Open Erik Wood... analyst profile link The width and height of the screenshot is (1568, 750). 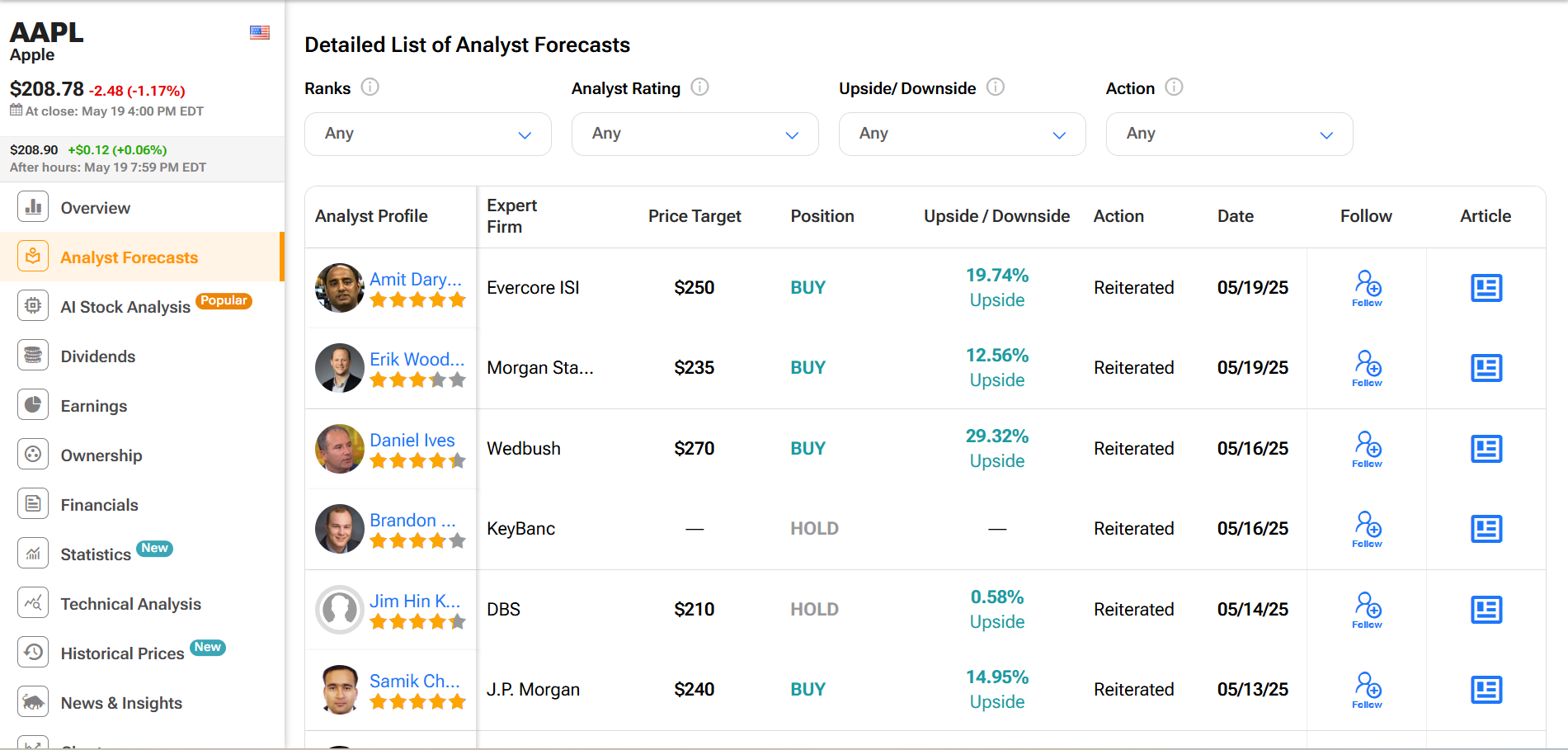click(417, 359)
